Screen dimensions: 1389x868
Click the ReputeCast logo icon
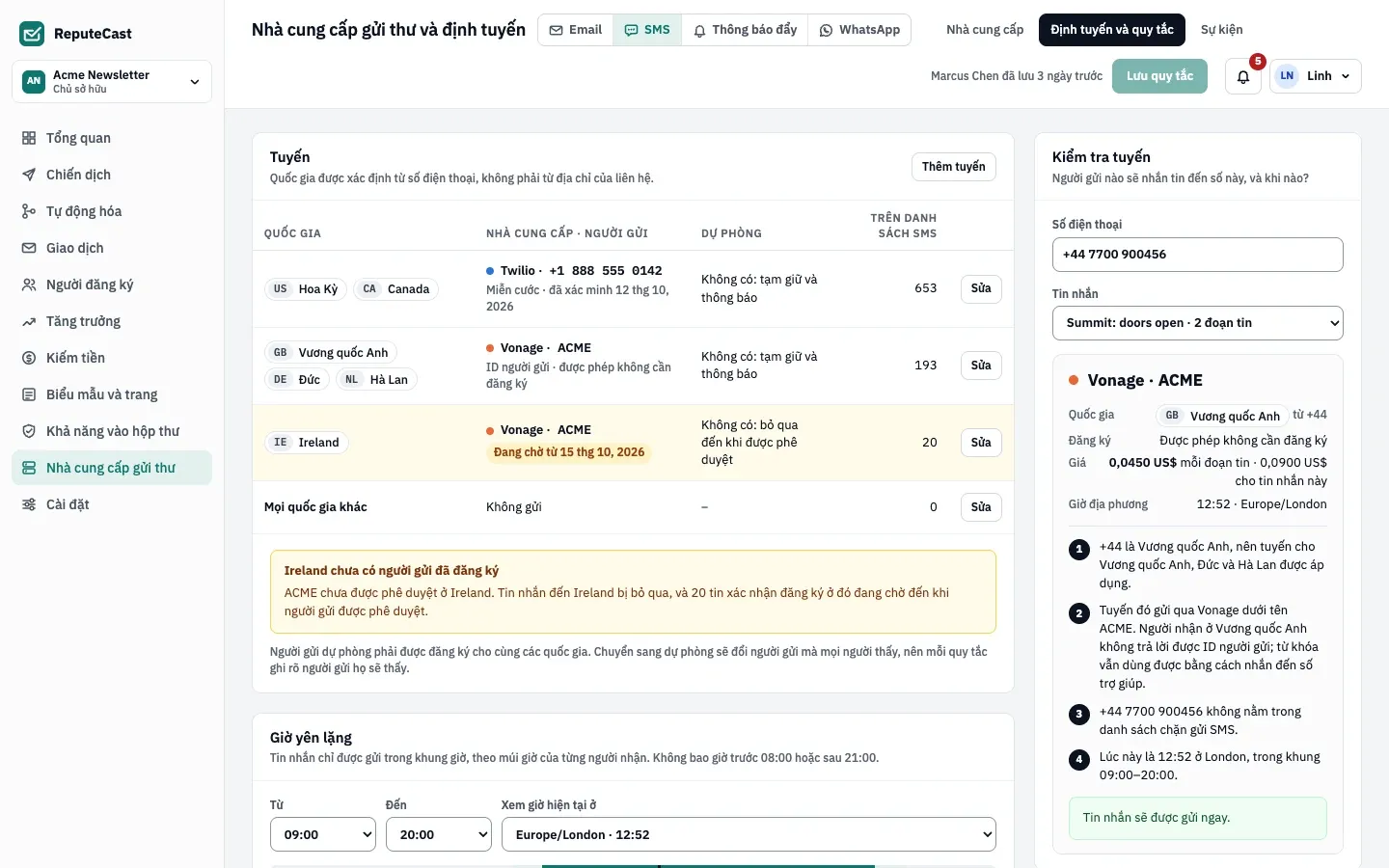(32, 34)
